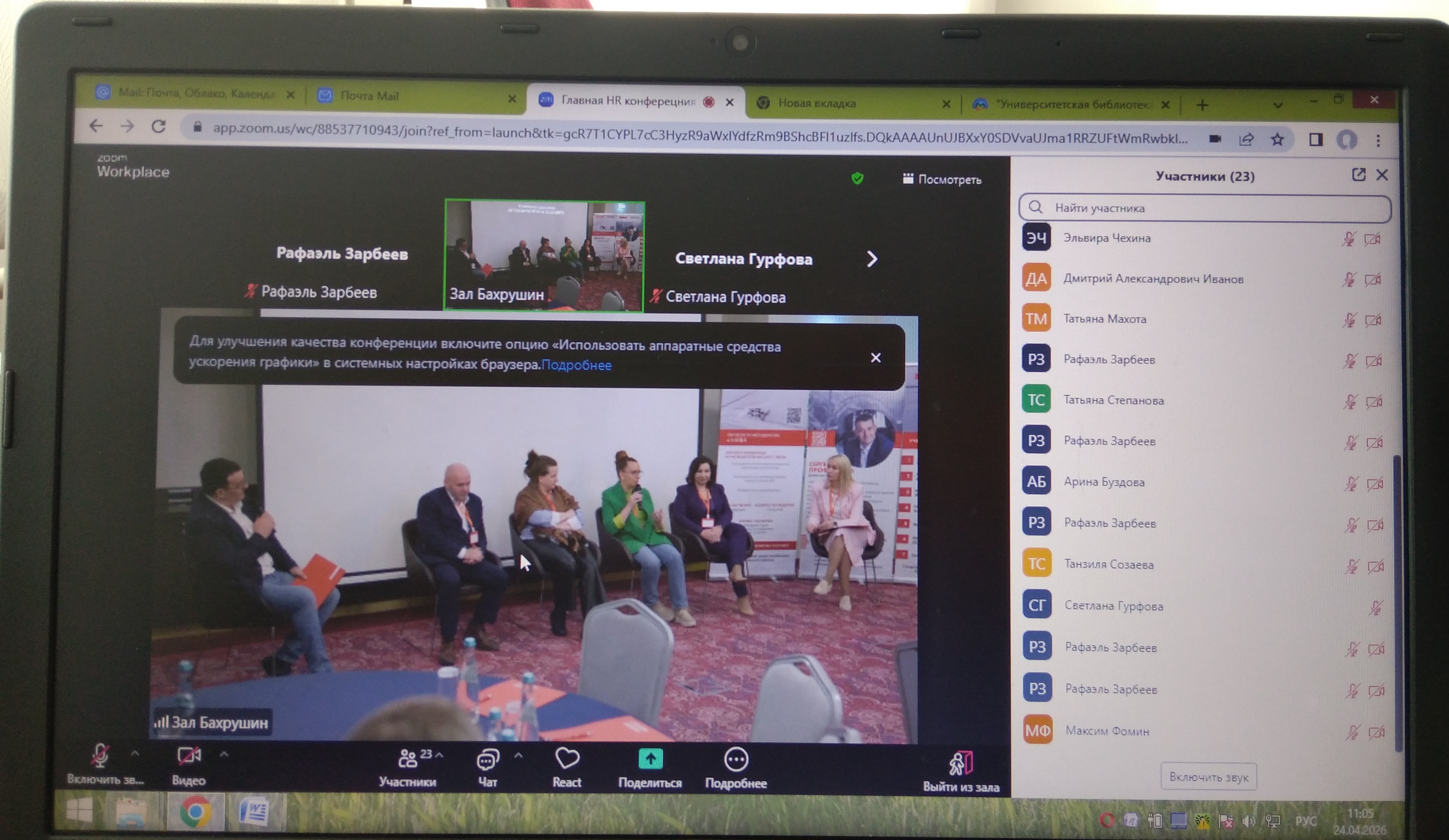Bookmark page with star icon
The width and height of the screenshot is (1449, 840).
[x=1277, y=140]
